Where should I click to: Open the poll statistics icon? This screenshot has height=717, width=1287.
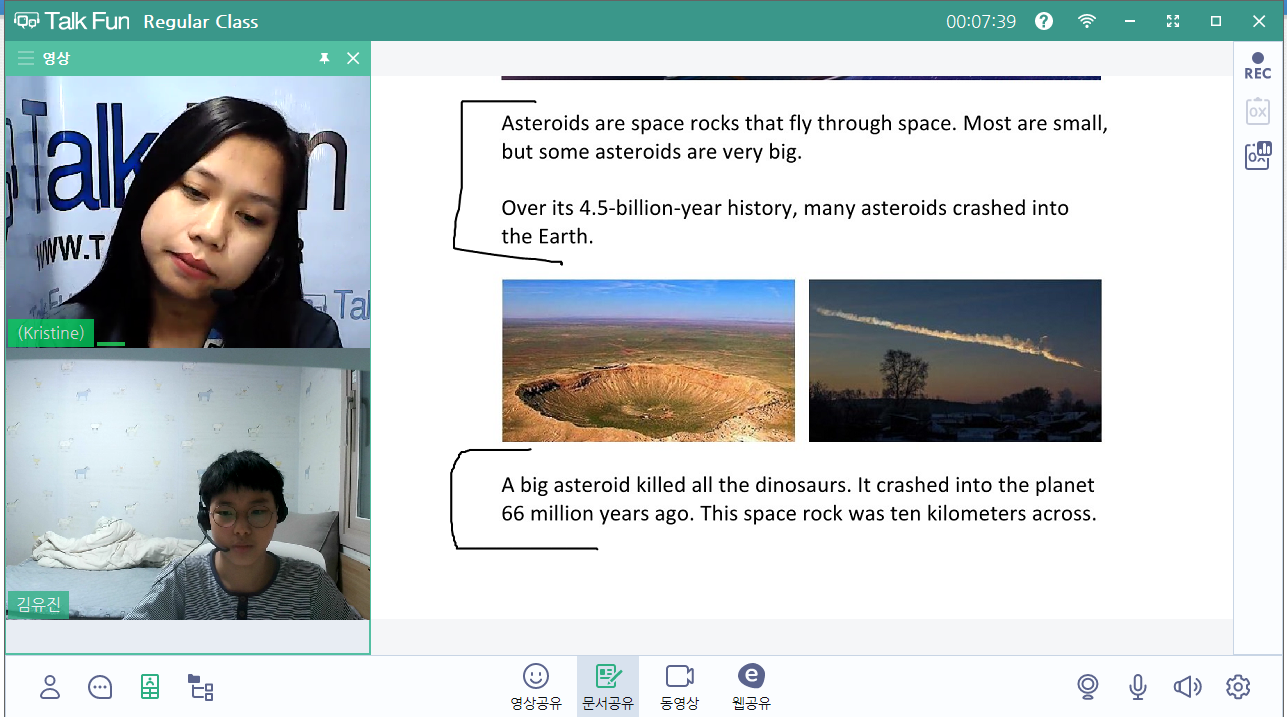click(1257, 155)
